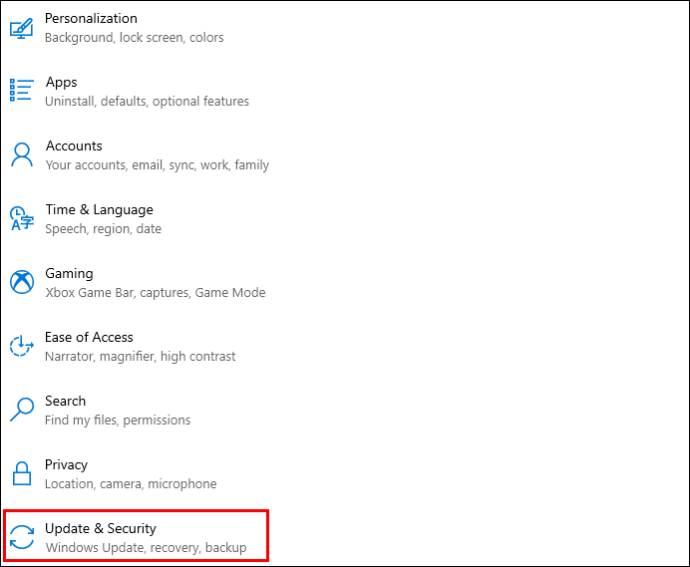Open Gaming settings title text
690x567 pixels.
[69, 274]
